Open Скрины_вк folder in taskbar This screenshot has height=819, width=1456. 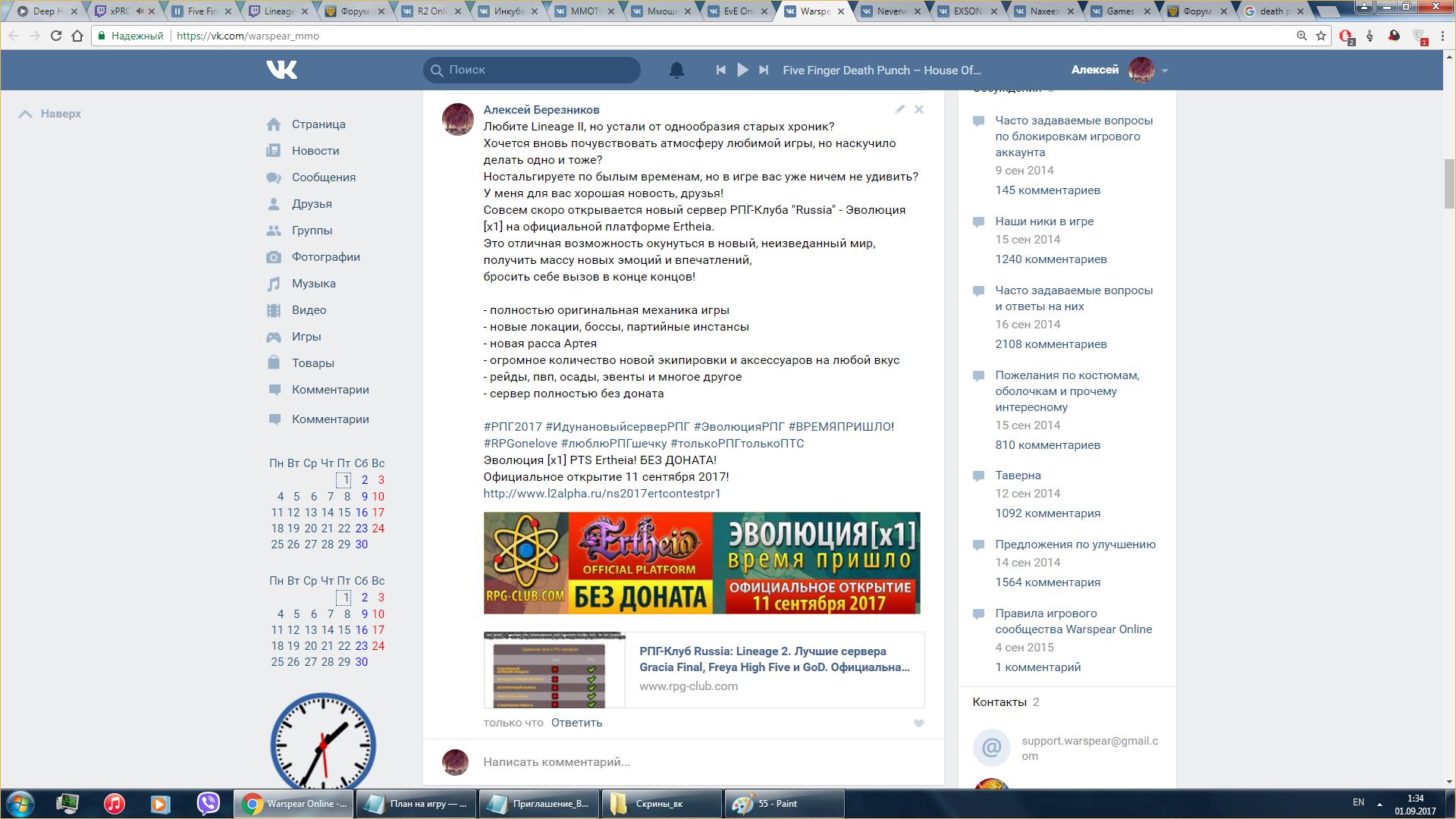(661, 804)
